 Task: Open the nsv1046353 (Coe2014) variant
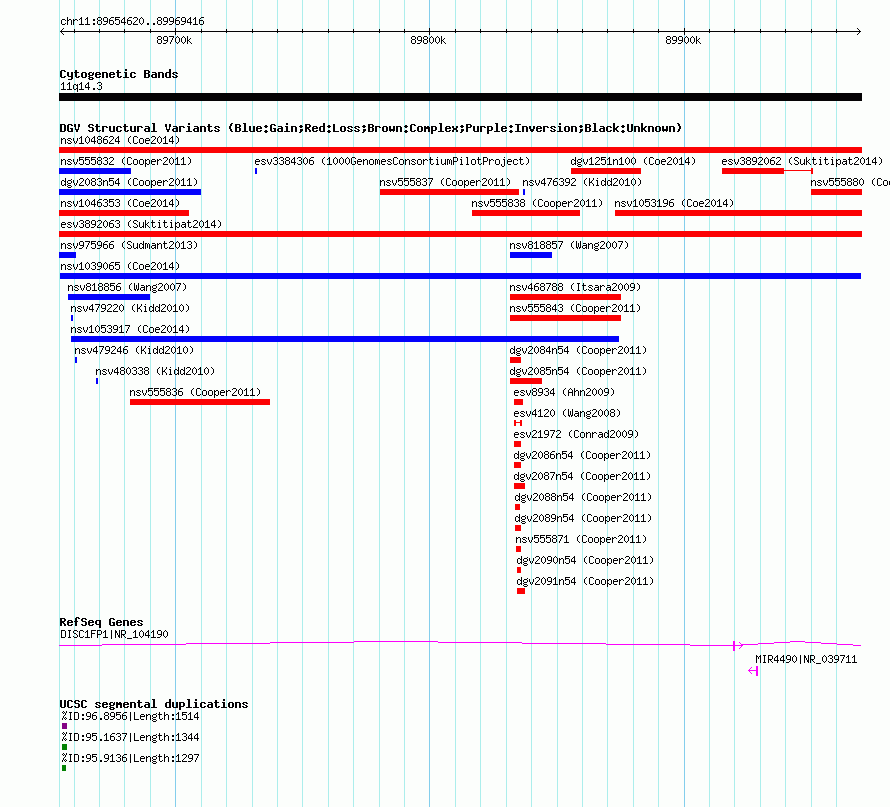120,203
